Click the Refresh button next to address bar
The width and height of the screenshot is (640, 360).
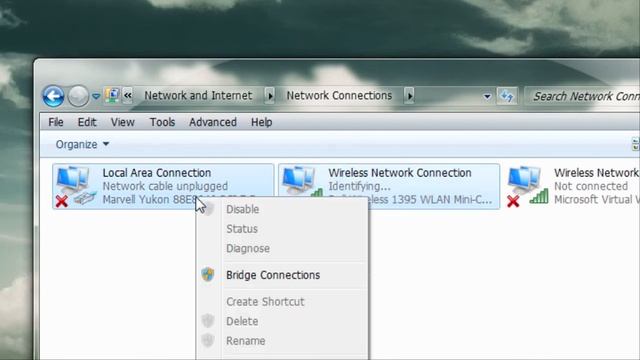[507, 96]
